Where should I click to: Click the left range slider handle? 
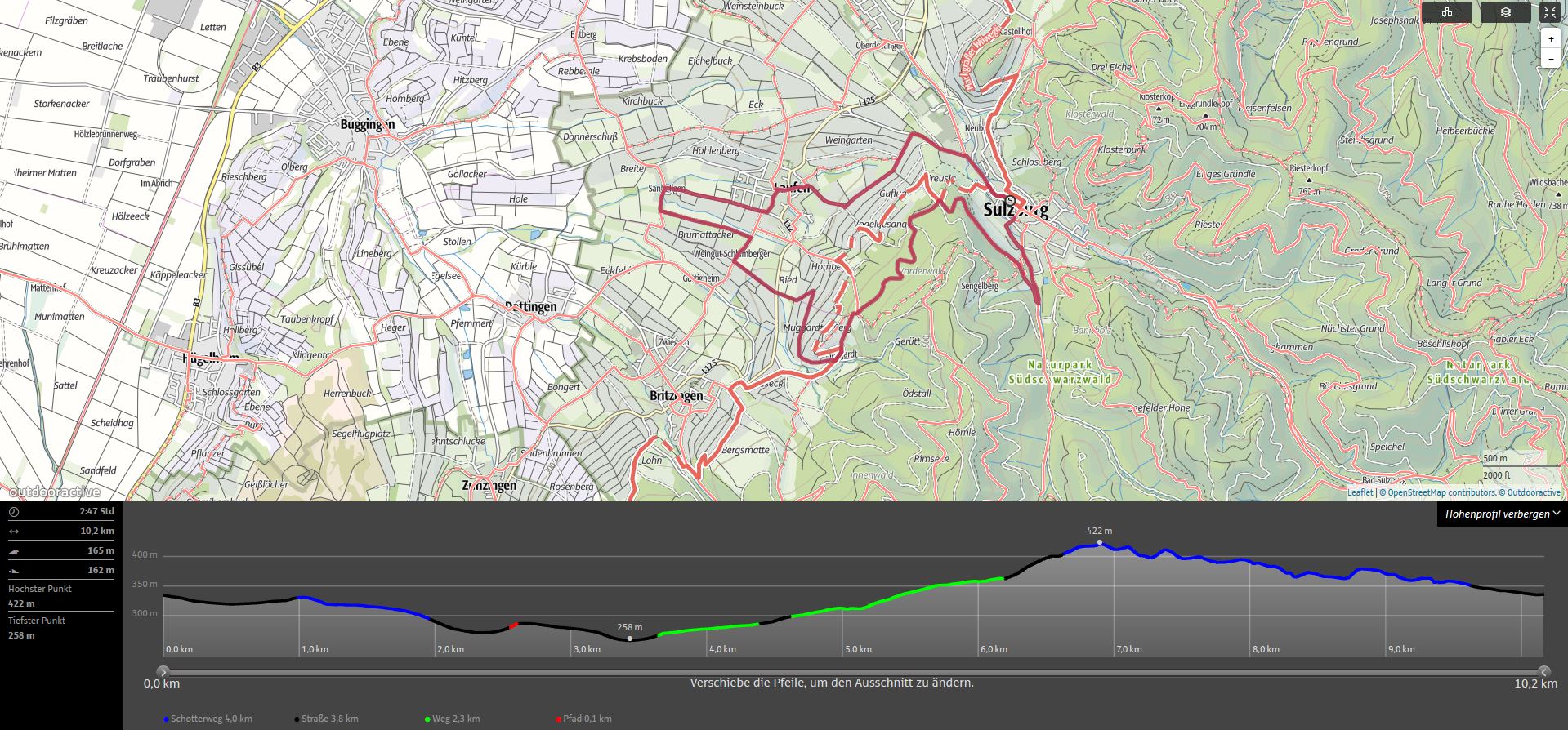tap(163, 672)
